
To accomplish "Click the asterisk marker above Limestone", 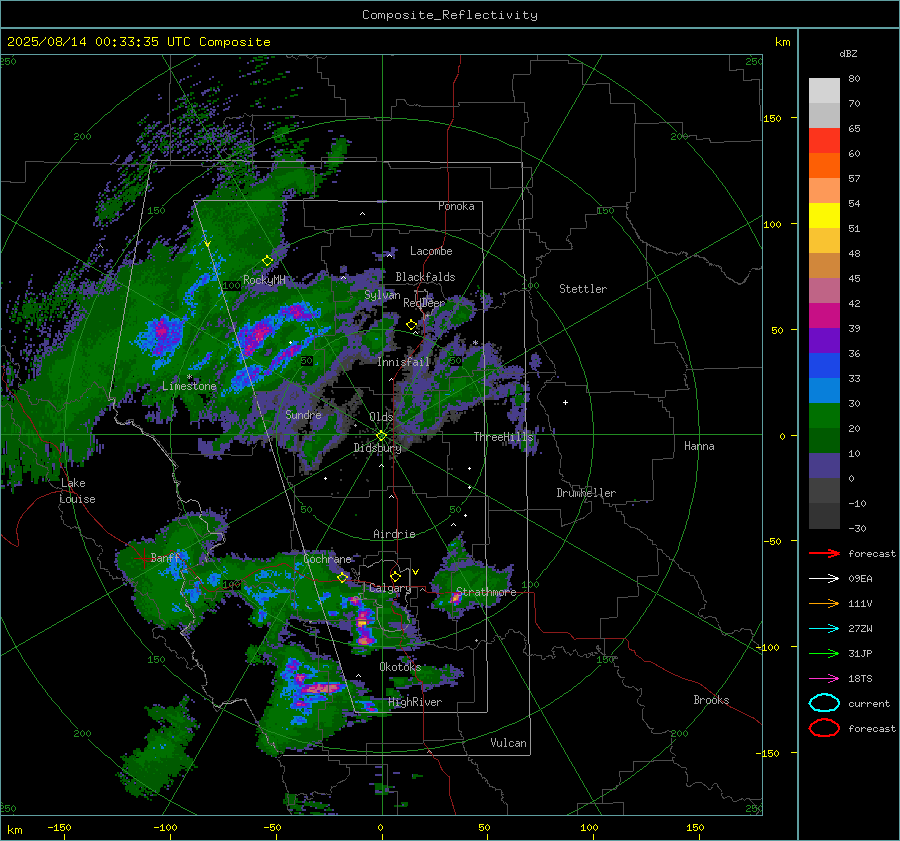I will click(x=189, y=377).
